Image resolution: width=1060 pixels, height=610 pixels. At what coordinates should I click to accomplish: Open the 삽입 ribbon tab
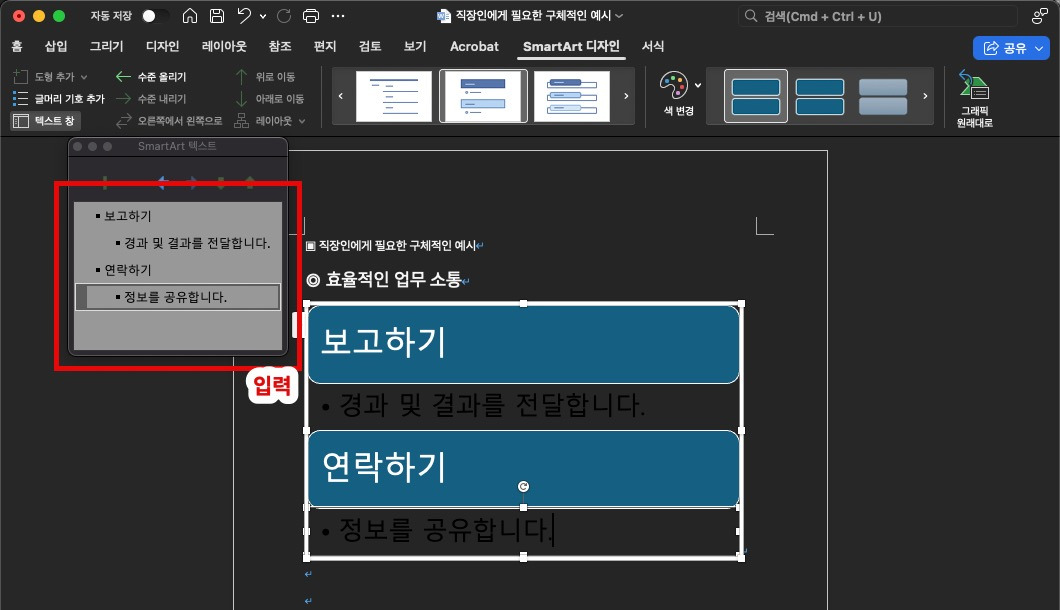(56, 46)
